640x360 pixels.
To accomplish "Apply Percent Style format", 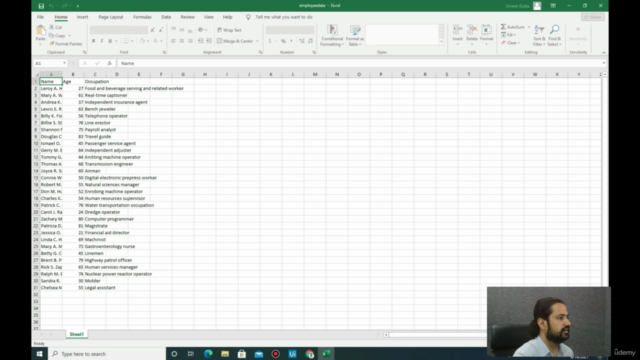I will pos(283,41).
